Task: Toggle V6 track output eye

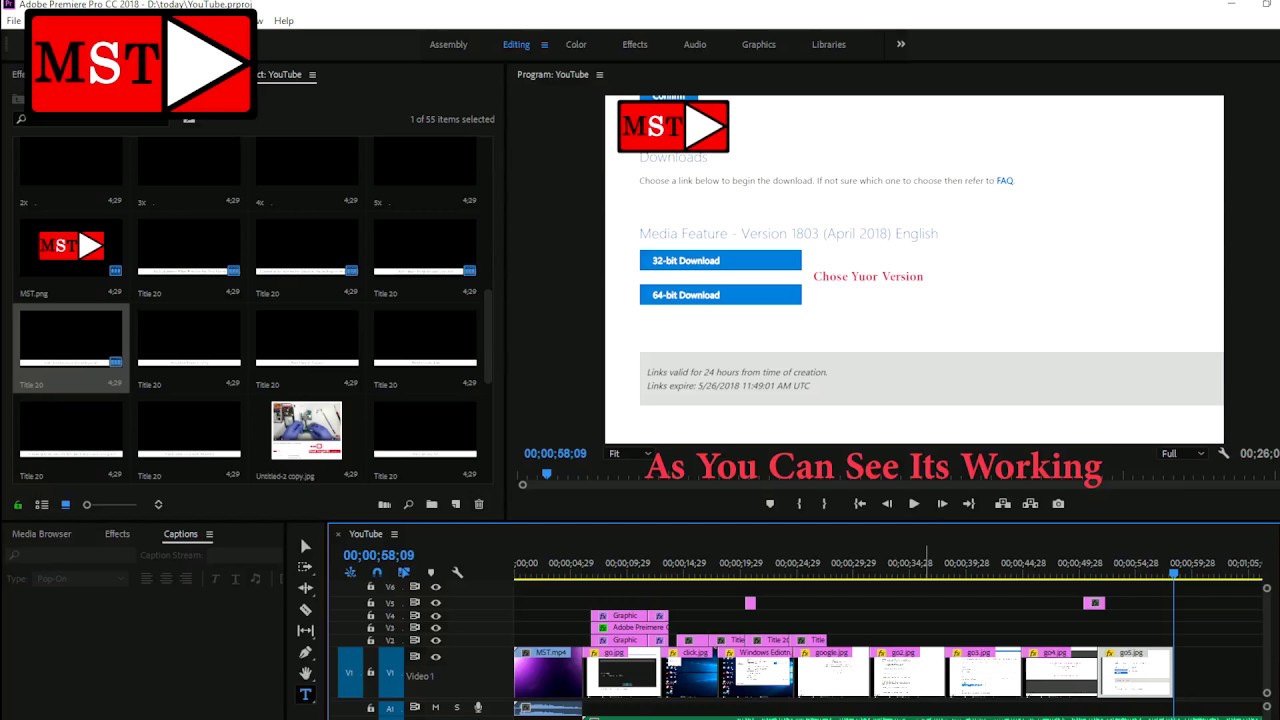Action: [435, 587]
